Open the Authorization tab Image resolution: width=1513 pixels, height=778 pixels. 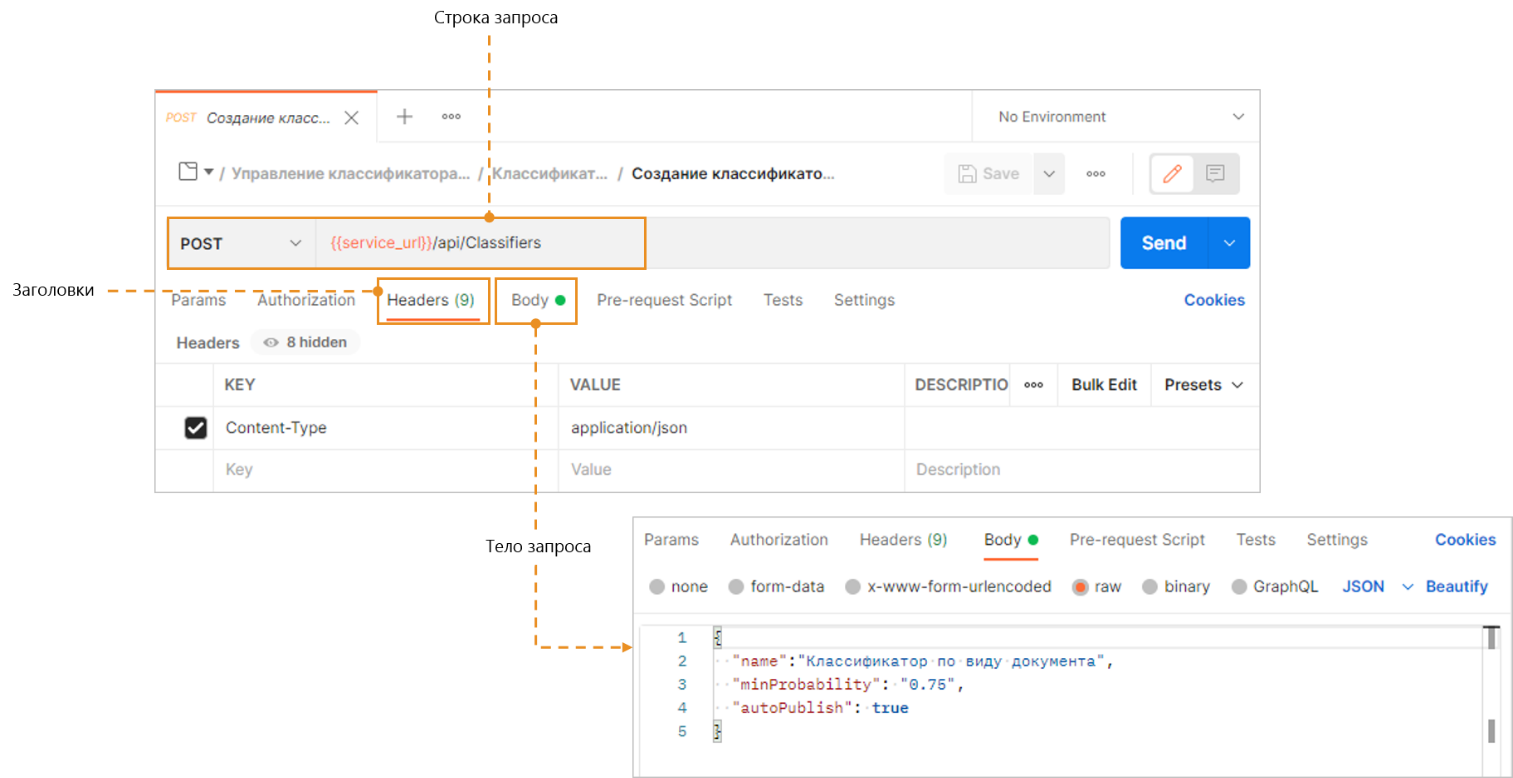coord(306,300)
